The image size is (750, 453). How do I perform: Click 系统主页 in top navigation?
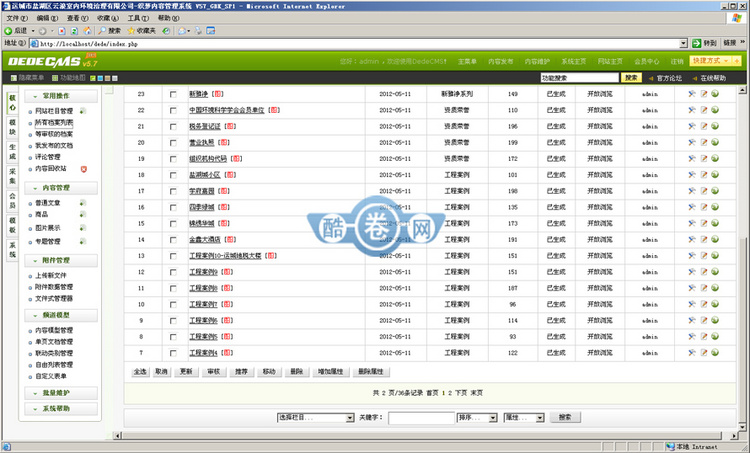(x=574, y=61)
